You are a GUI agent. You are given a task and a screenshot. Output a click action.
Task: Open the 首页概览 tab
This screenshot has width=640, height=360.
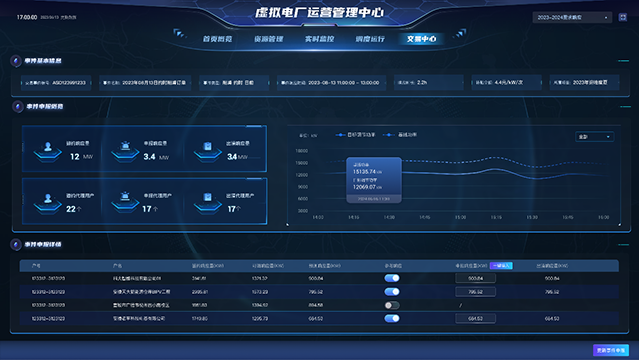[218, 39]
